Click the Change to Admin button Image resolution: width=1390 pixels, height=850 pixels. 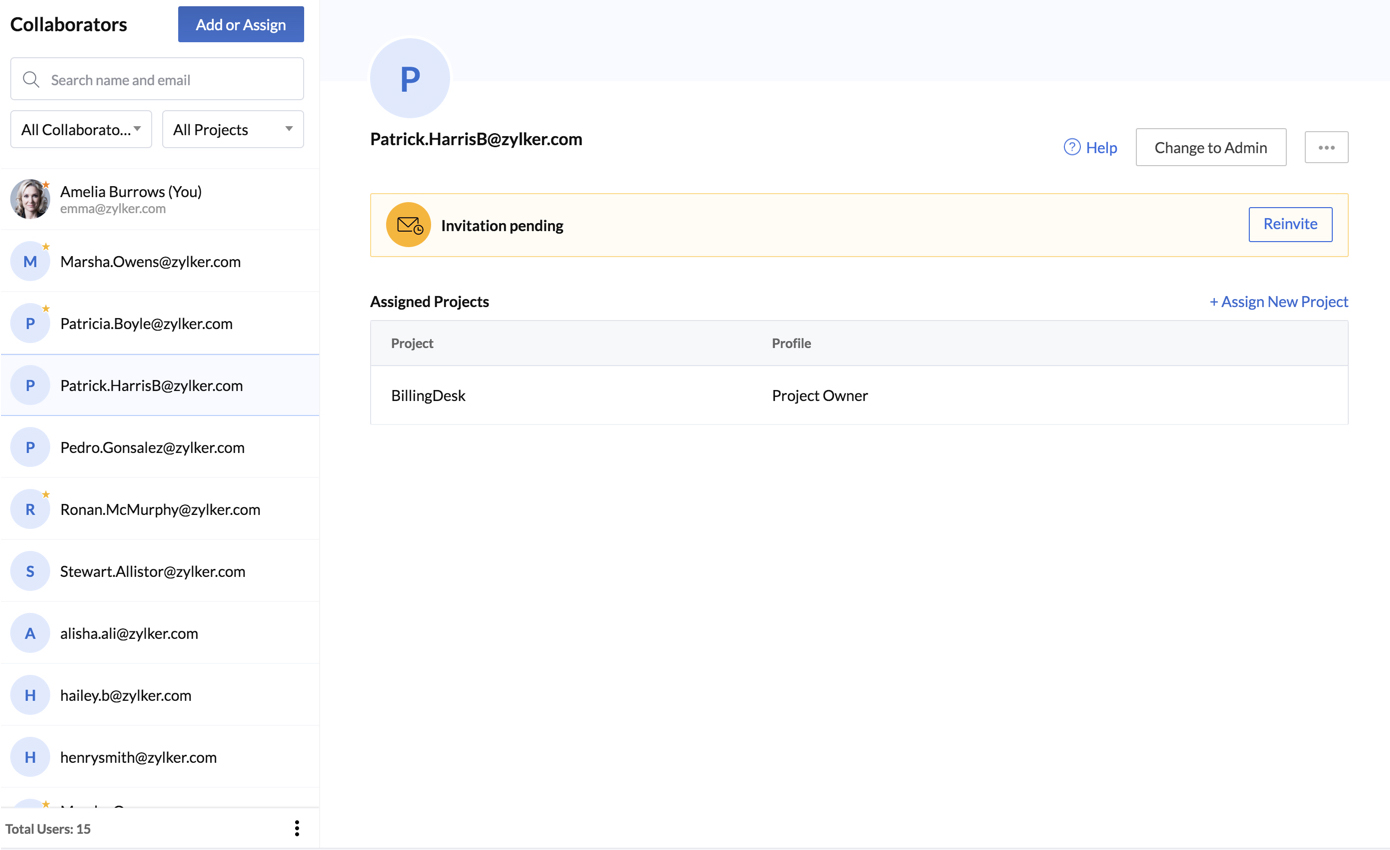[1210, 147]
